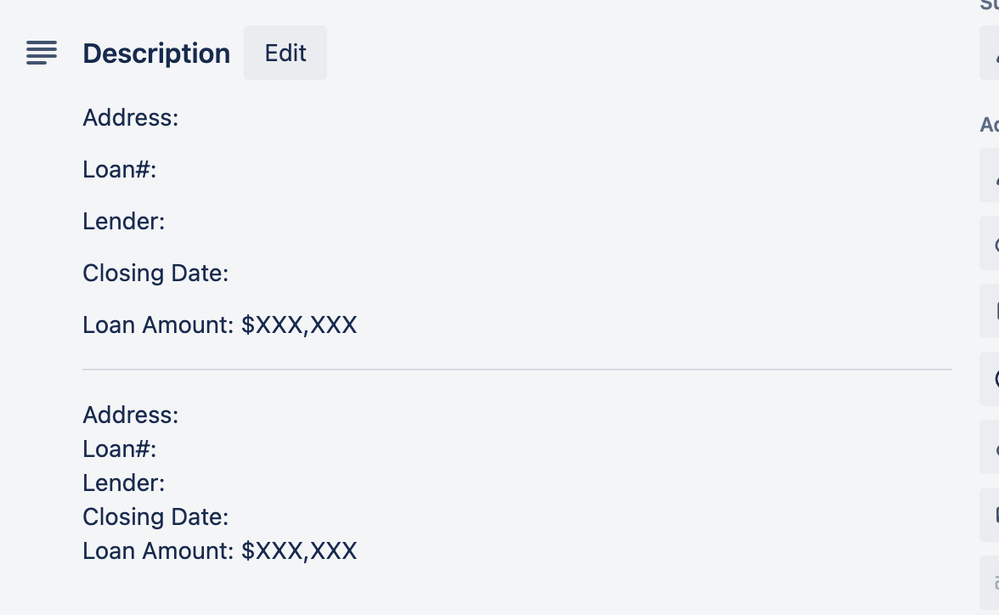Viewport: 999px width, 615px height.
Task: Click the Description heading text
Action: click(156, 54)
